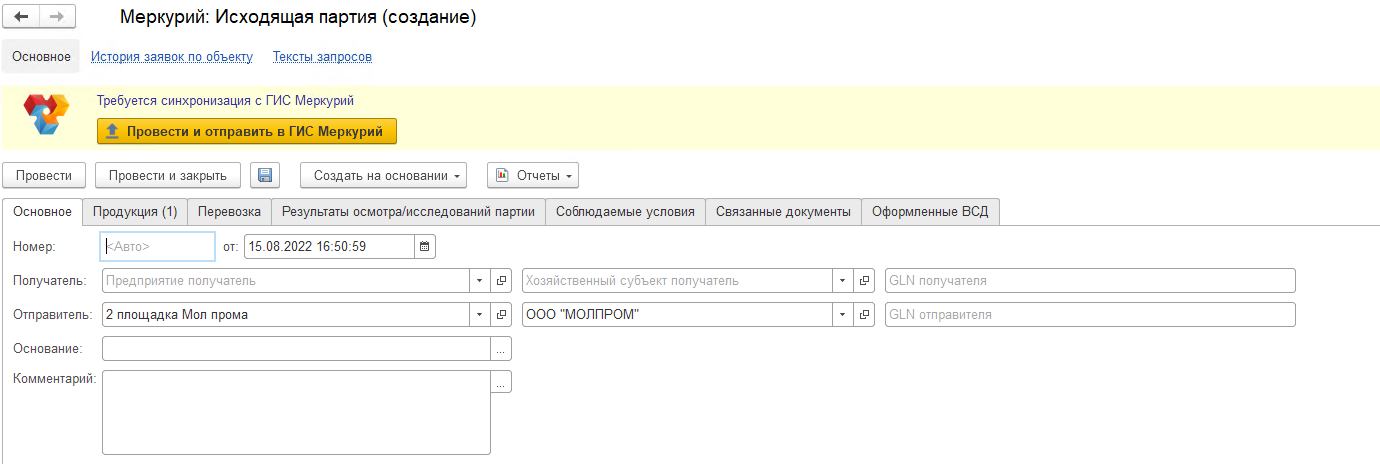
Task: Switch to the Продукция (1) tab
Action: (x=135, y=212)
